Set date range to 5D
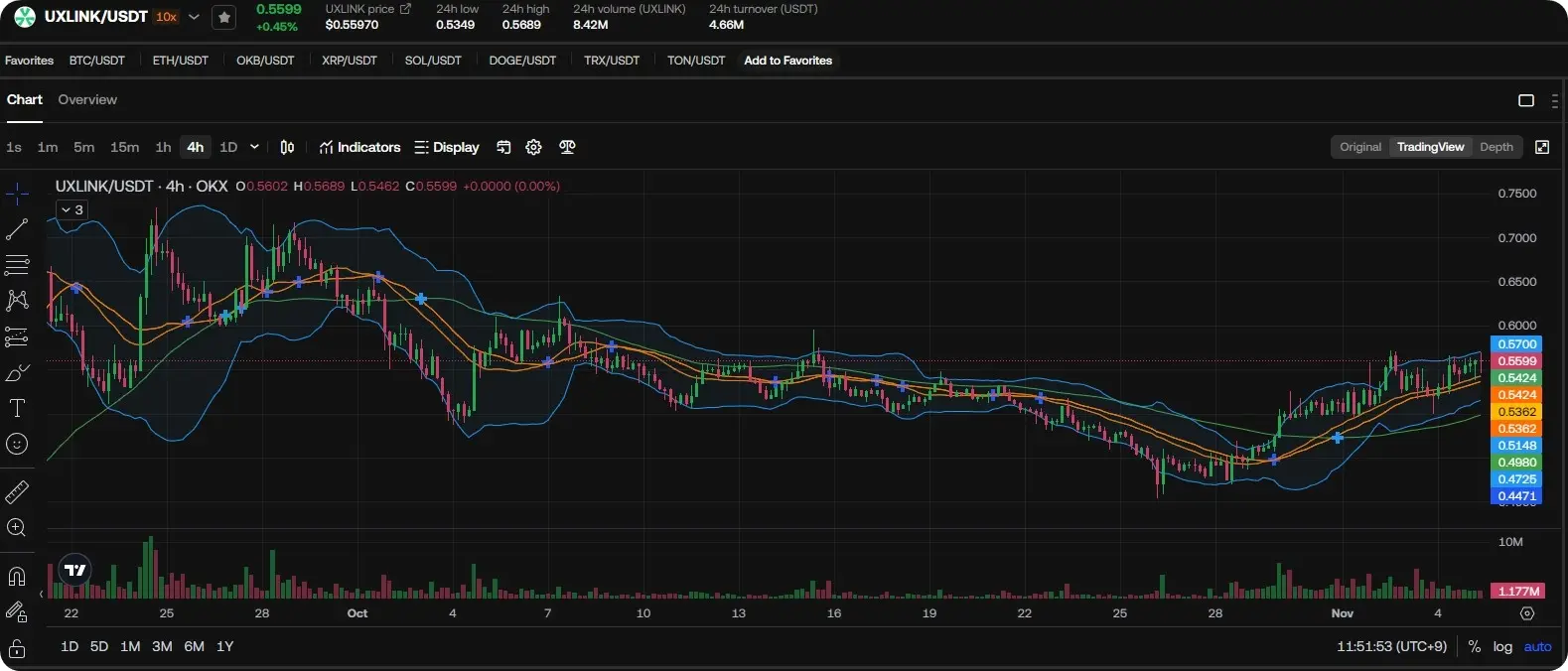The image size is (1568, 671). click(99, 646)
